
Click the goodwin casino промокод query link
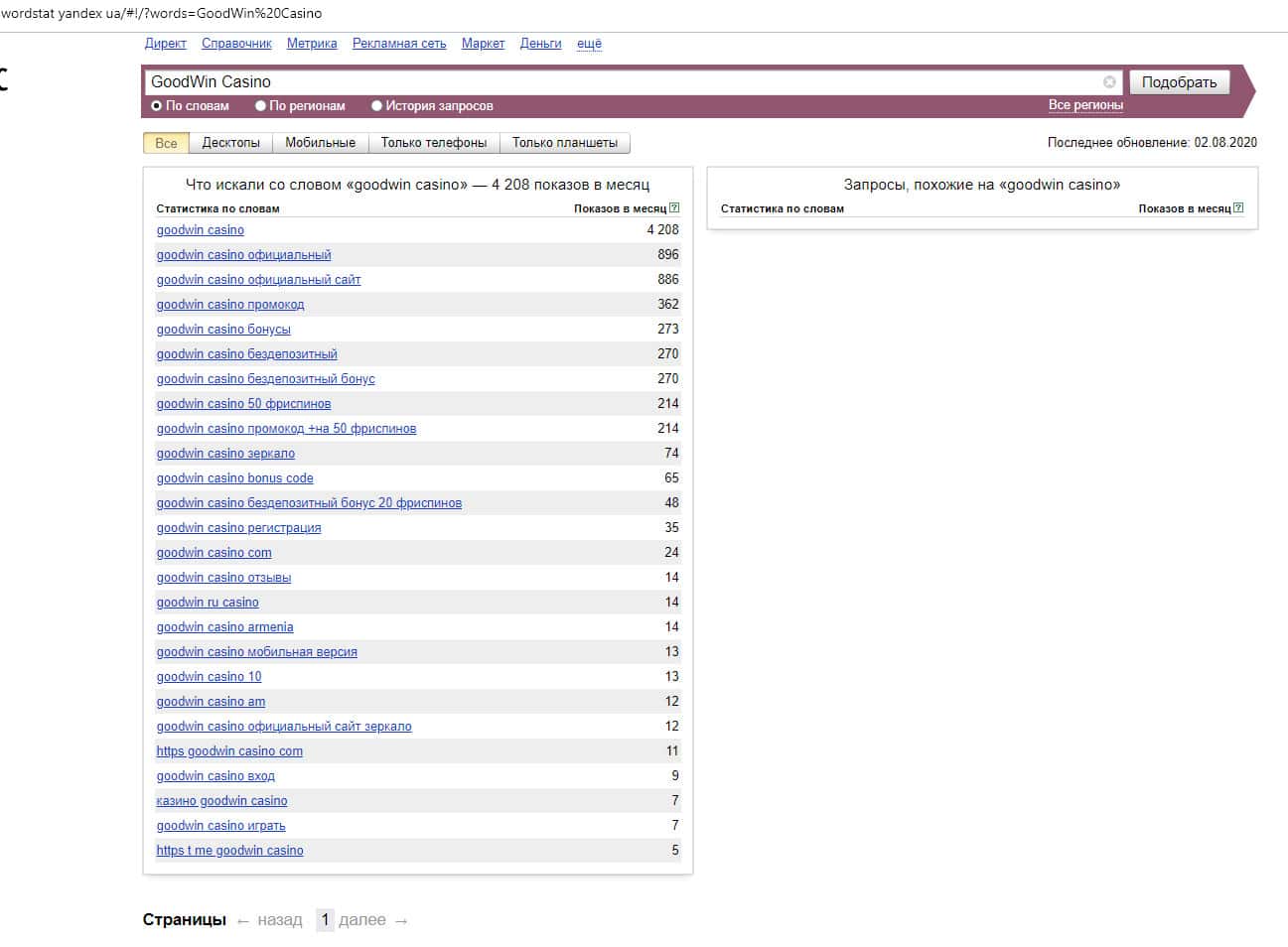(x=230, y=305)
